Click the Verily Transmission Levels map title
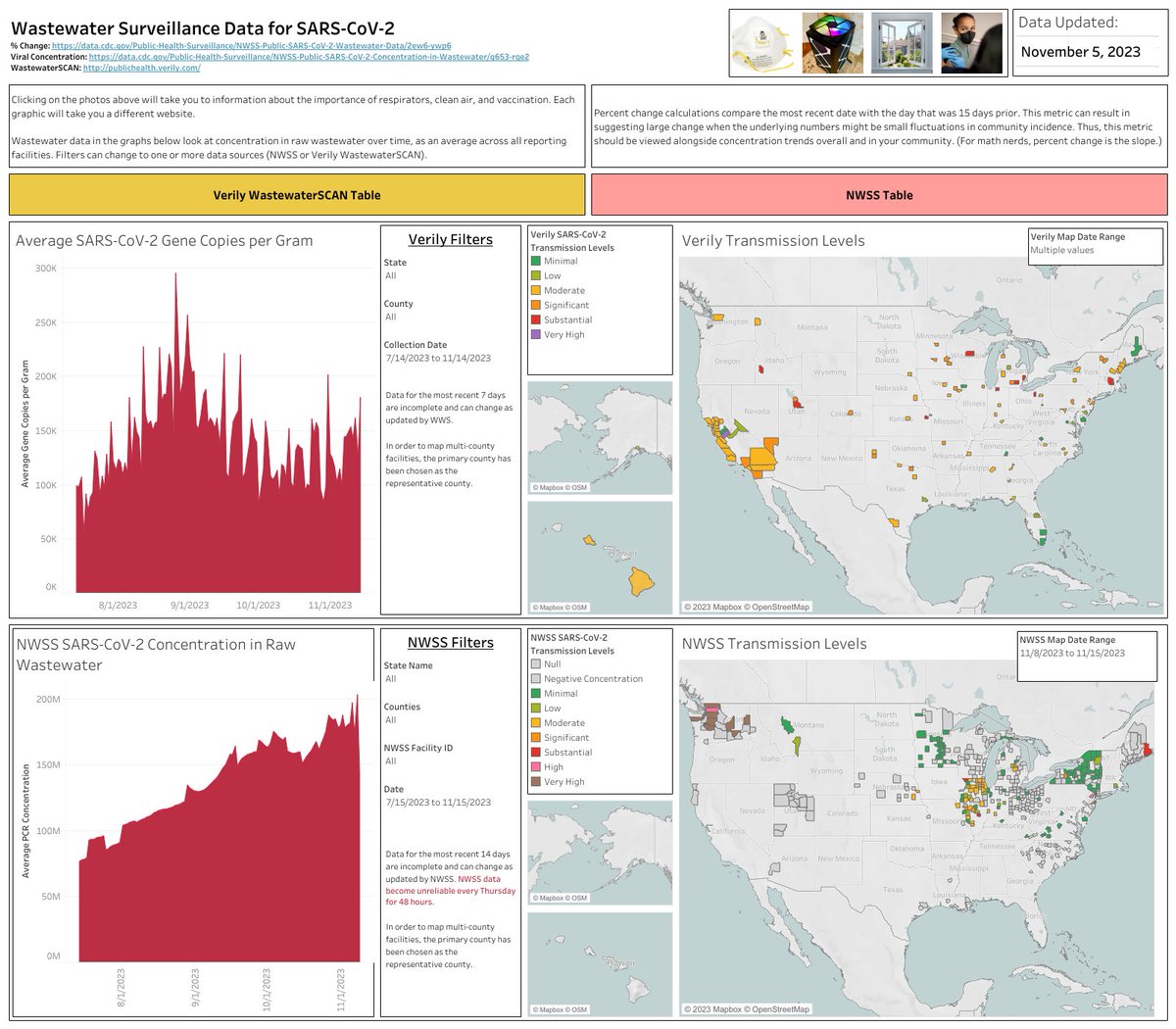The height and width of the screenshot is (1029, 1176). click(773, 241)
